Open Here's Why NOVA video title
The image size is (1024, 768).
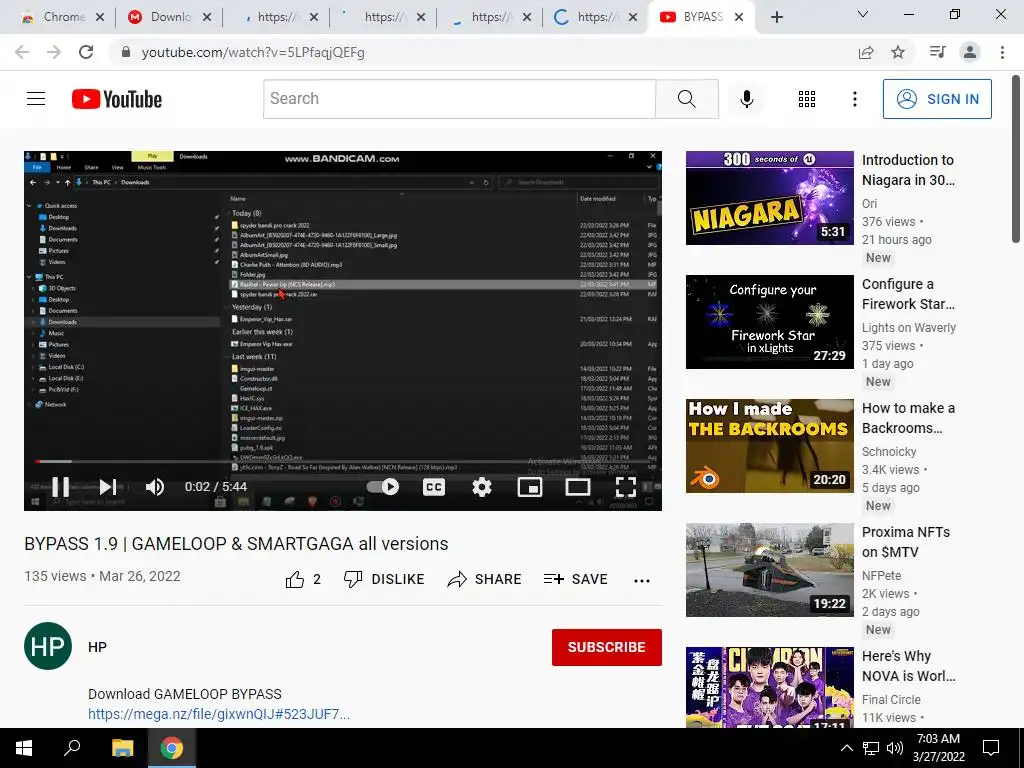908,666
